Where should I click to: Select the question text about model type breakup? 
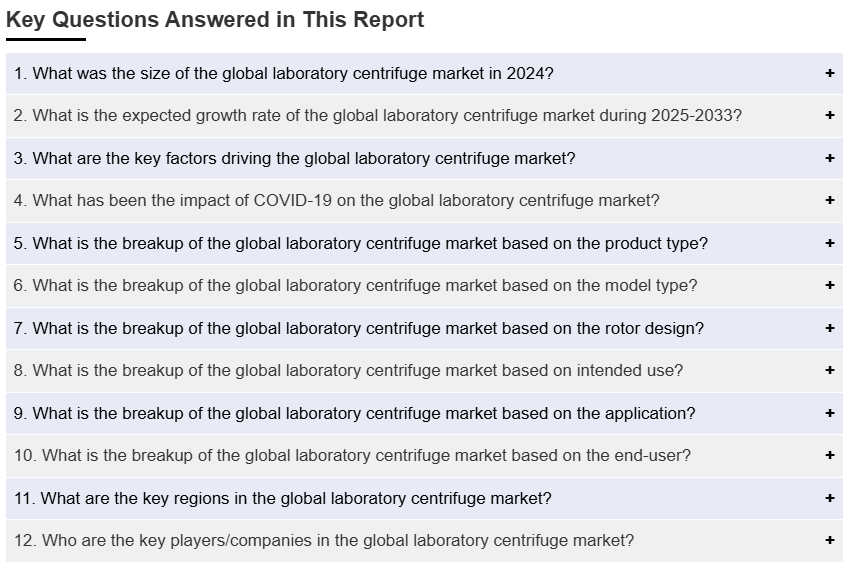point(355,285)
